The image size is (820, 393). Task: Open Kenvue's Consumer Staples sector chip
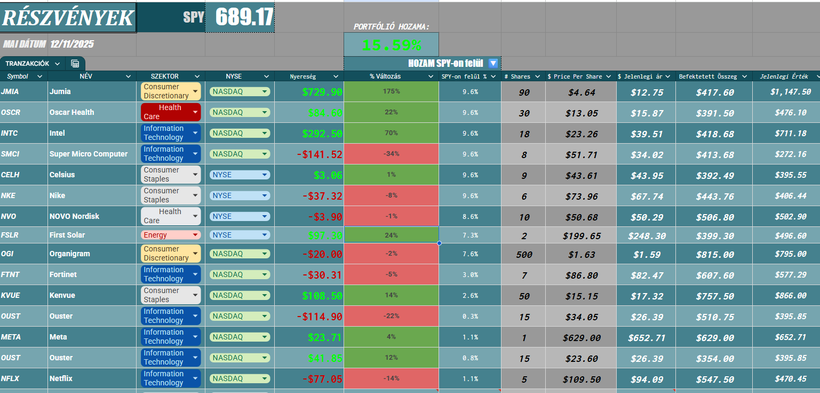click(170, 295)
